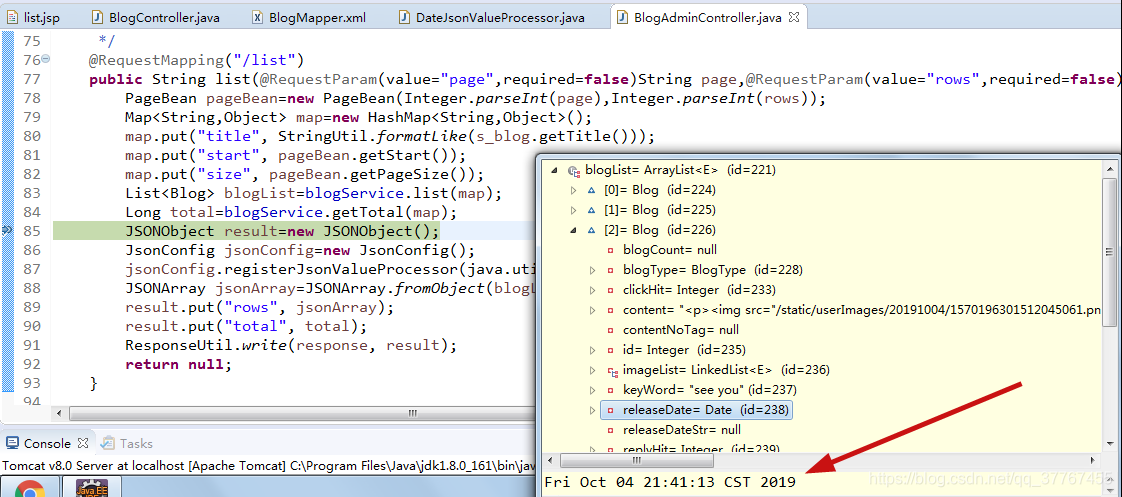Click the line number 83 in the gutter
Screen dimensions: 1122x497
pos(31,193)
